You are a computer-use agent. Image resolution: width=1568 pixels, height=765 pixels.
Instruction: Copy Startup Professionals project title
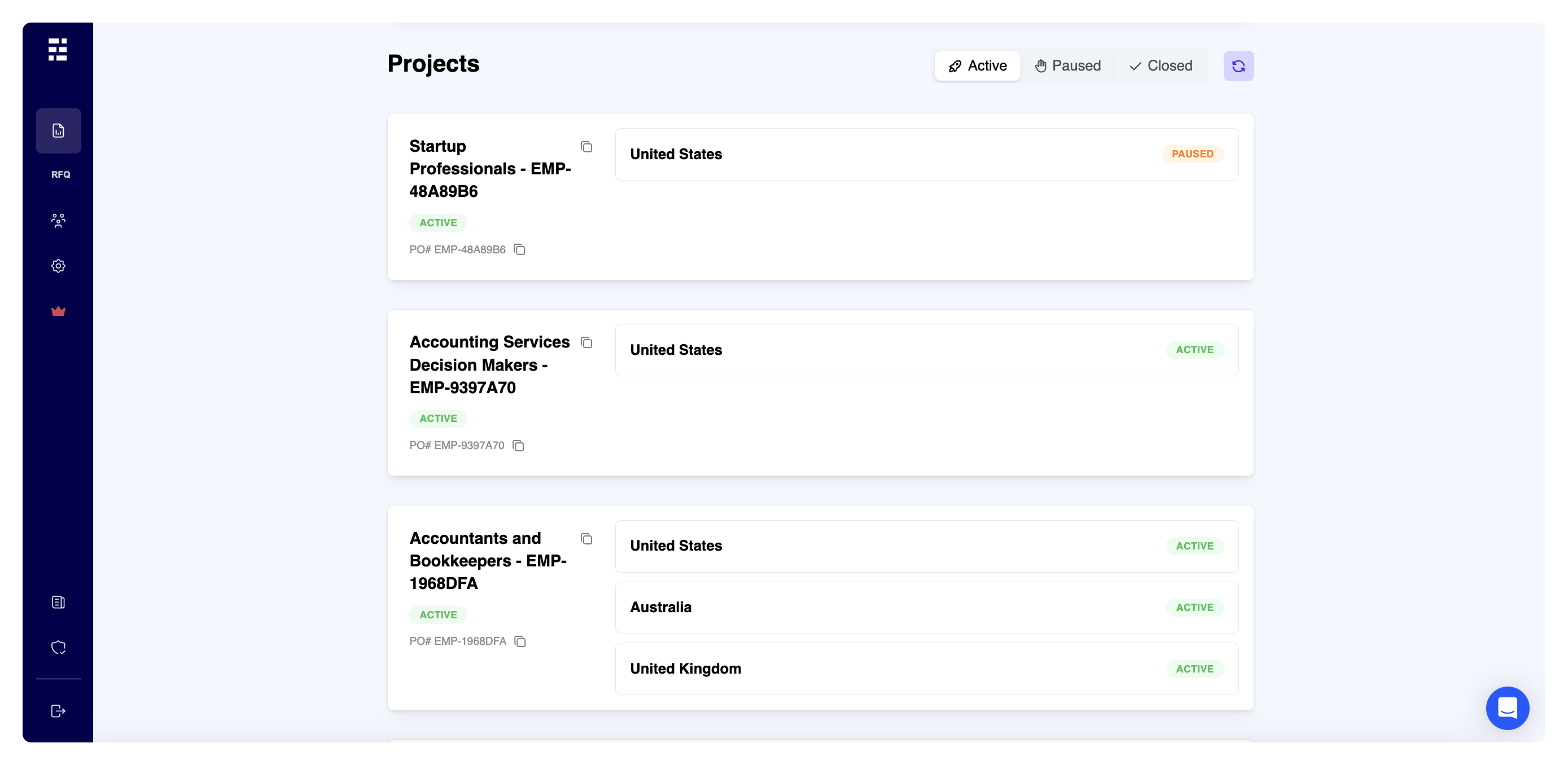[x=586, y=147]
